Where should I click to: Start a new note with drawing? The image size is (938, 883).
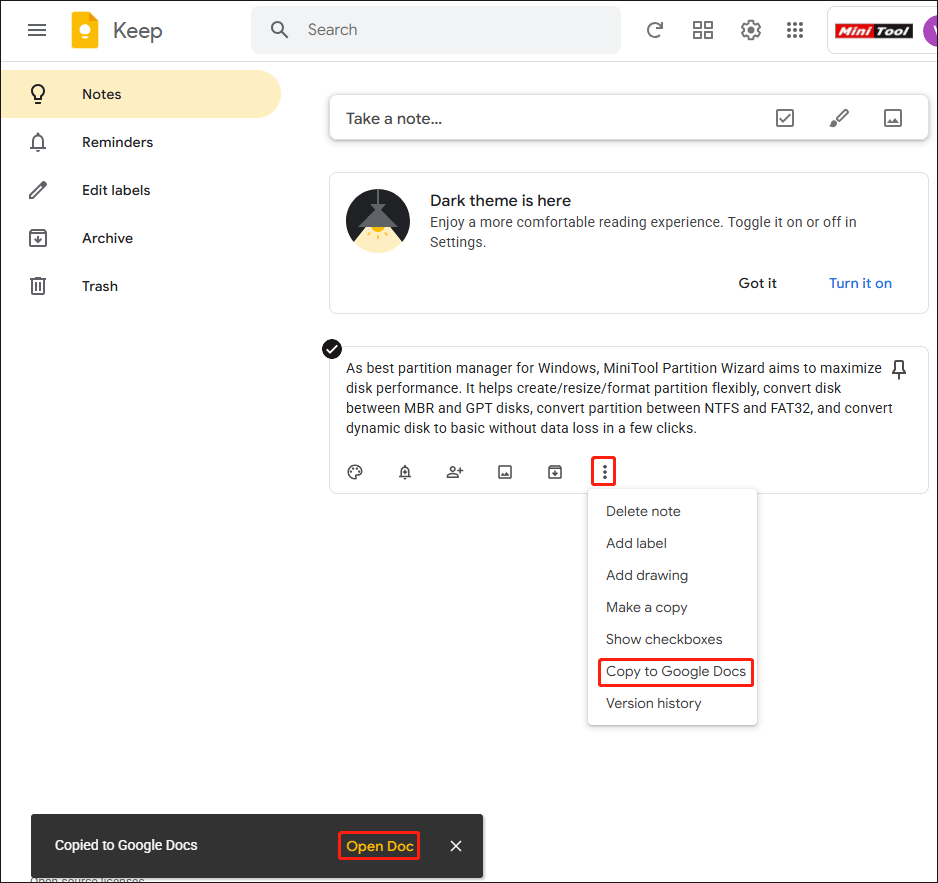pos(839,118)
